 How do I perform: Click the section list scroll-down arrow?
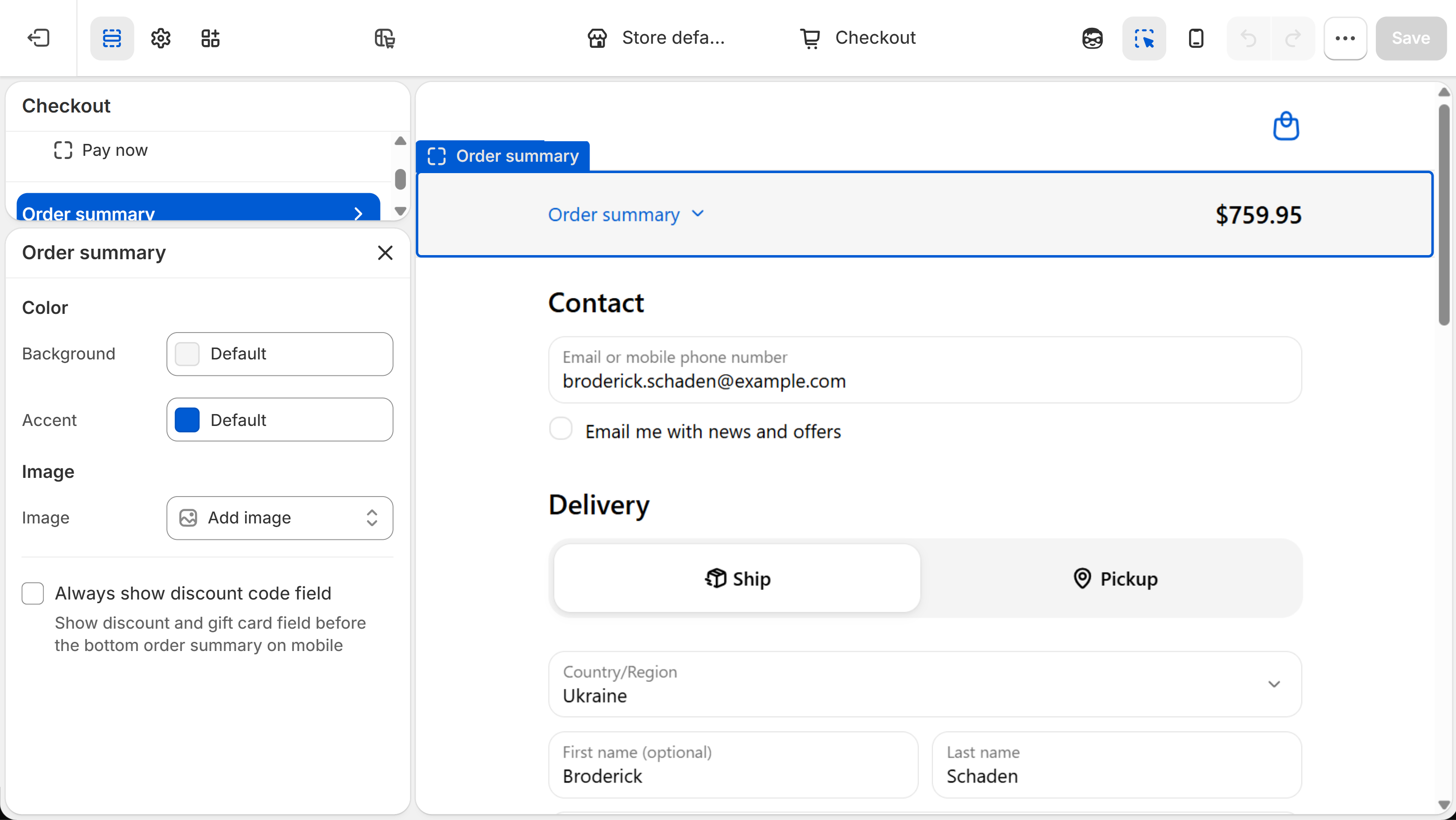[x=400, y=211]
